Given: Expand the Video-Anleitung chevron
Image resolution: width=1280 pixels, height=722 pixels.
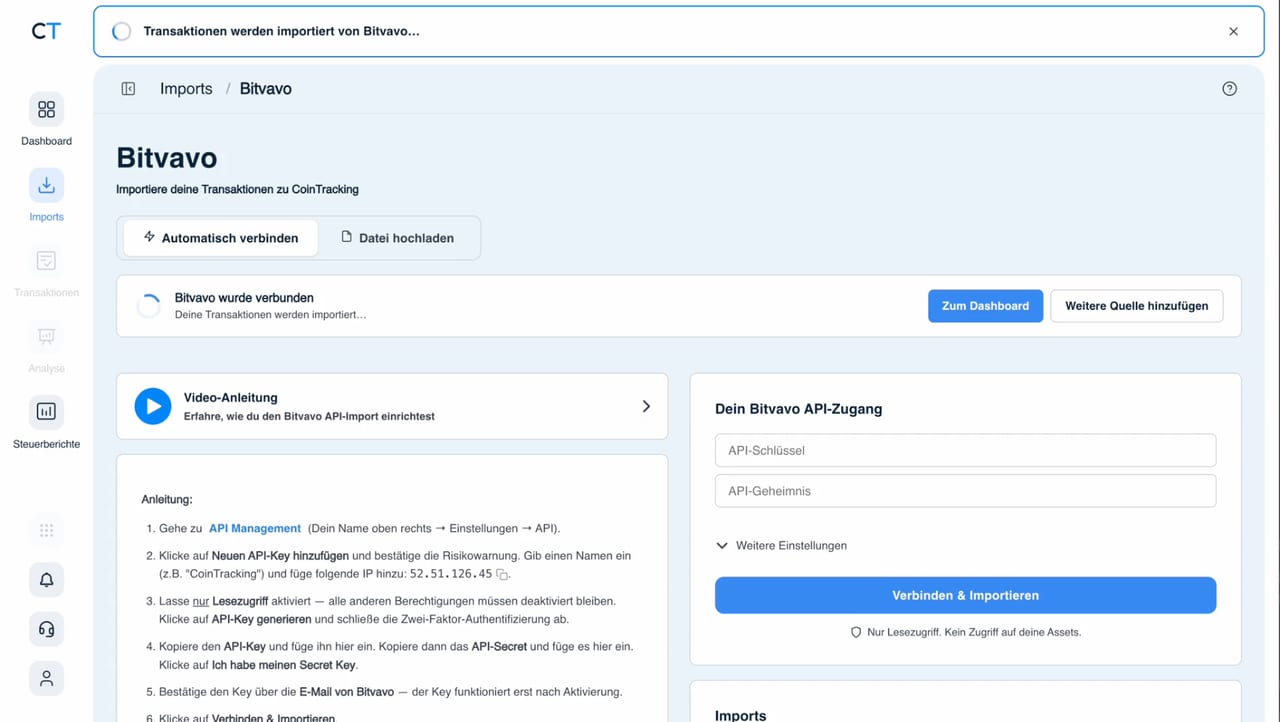Looking at the screenshot, I should pos(646,406).
